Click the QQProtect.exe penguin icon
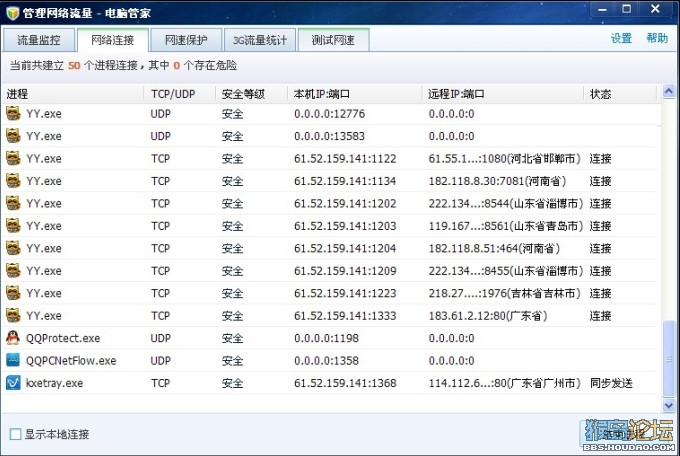Image resolution: width=680 pixels, height=456 pixels. (x=13, y=338)
